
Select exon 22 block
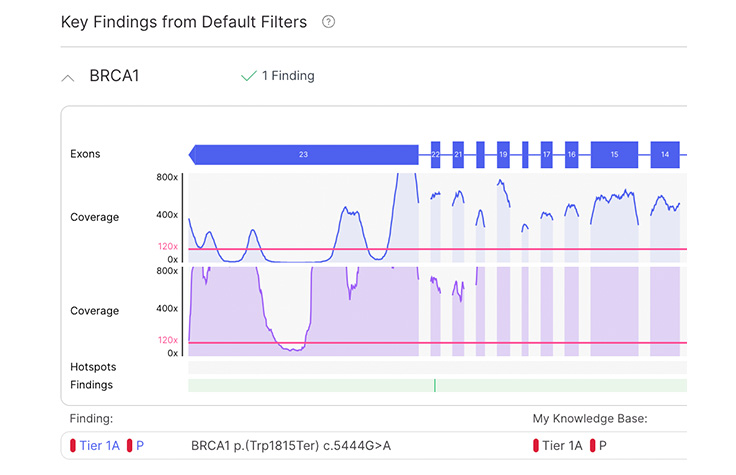click(x=435, y=154)
